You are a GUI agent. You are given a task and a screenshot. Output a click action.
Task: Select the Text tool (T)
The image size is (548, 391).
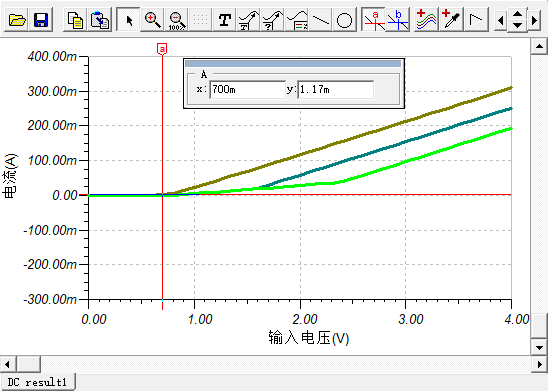225,20
